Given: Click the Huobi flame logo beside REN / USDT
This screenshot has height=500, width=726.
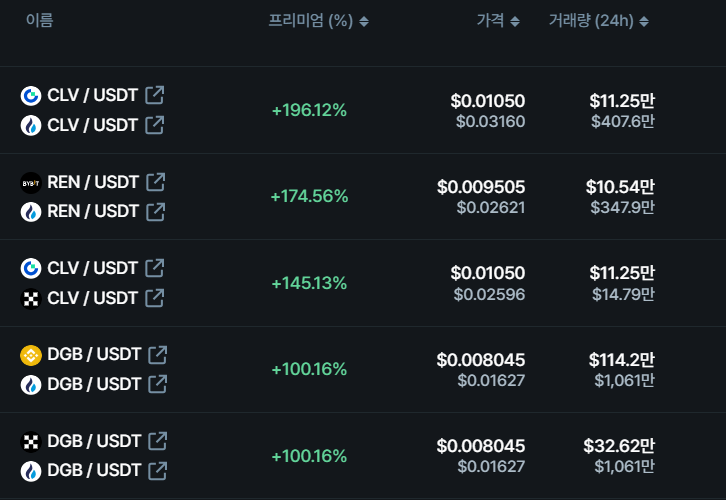Looking at the screenshot, I should coord(31,212).
